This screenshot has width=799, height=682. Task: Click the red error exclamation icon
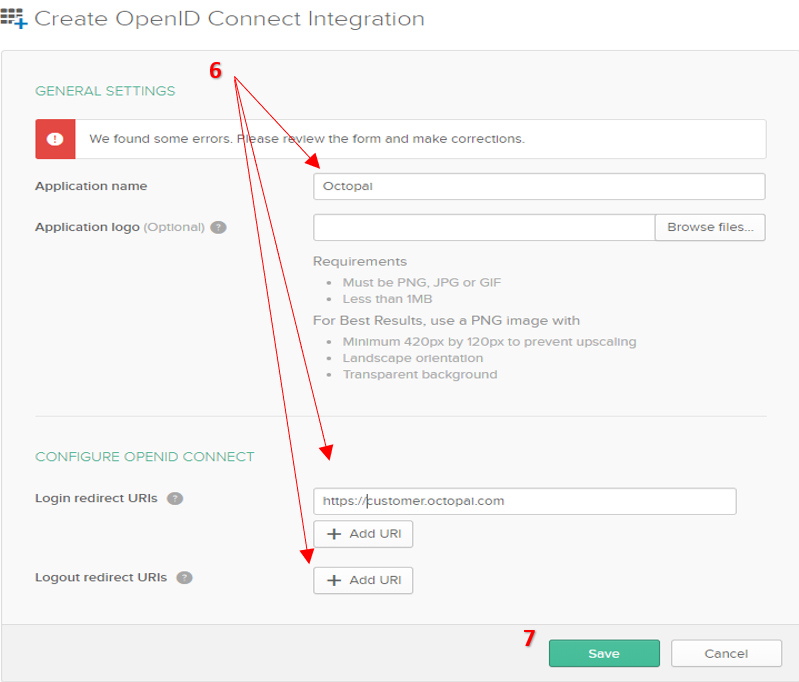(56, 139)
